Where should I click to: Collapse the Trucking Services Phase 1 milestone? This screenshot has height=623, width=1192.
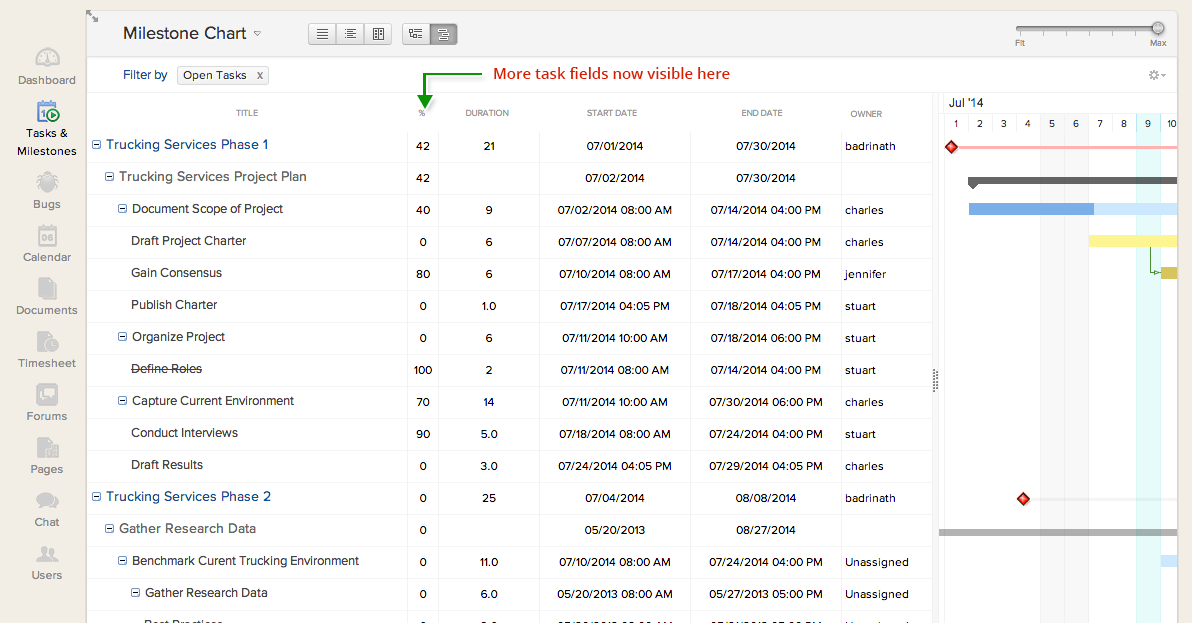point(97,145)
